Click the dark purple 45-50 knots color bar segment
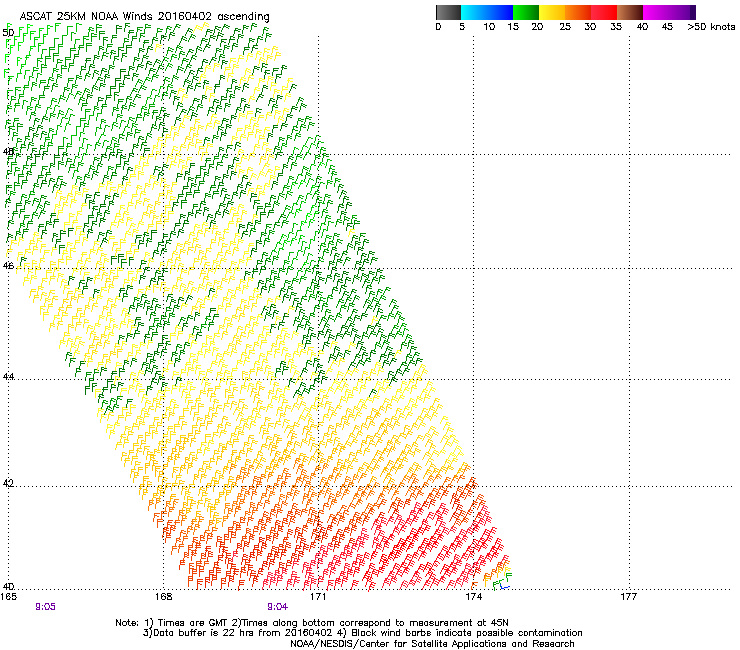Viewport: 740px width, 650px height. click(682, 12)
